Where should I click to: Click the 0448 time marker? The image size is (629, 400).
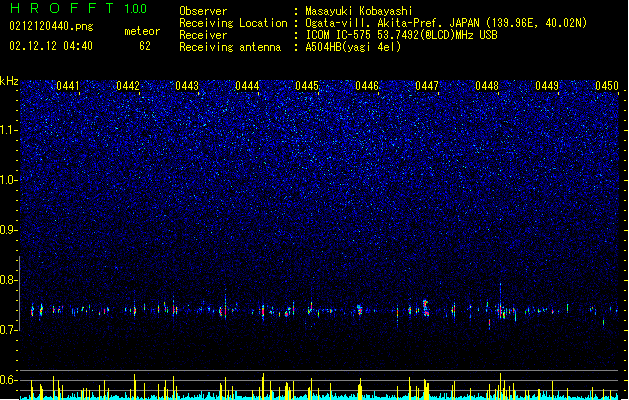tap(487, 86)
